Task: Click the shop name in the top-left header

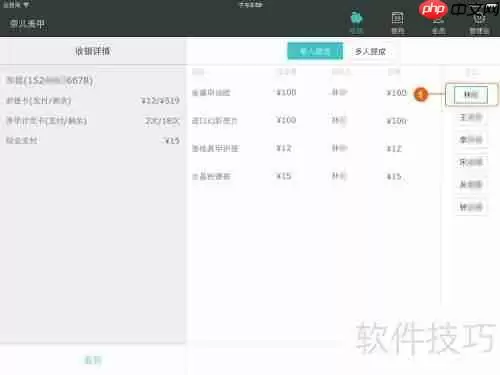Action: click(x=27, y=24)
